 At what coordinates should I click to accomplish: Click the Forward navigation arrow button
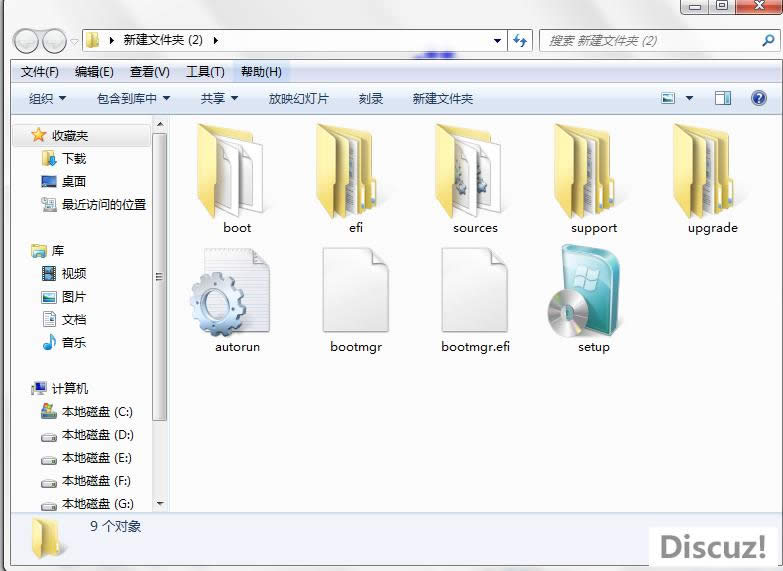(54, 40)
